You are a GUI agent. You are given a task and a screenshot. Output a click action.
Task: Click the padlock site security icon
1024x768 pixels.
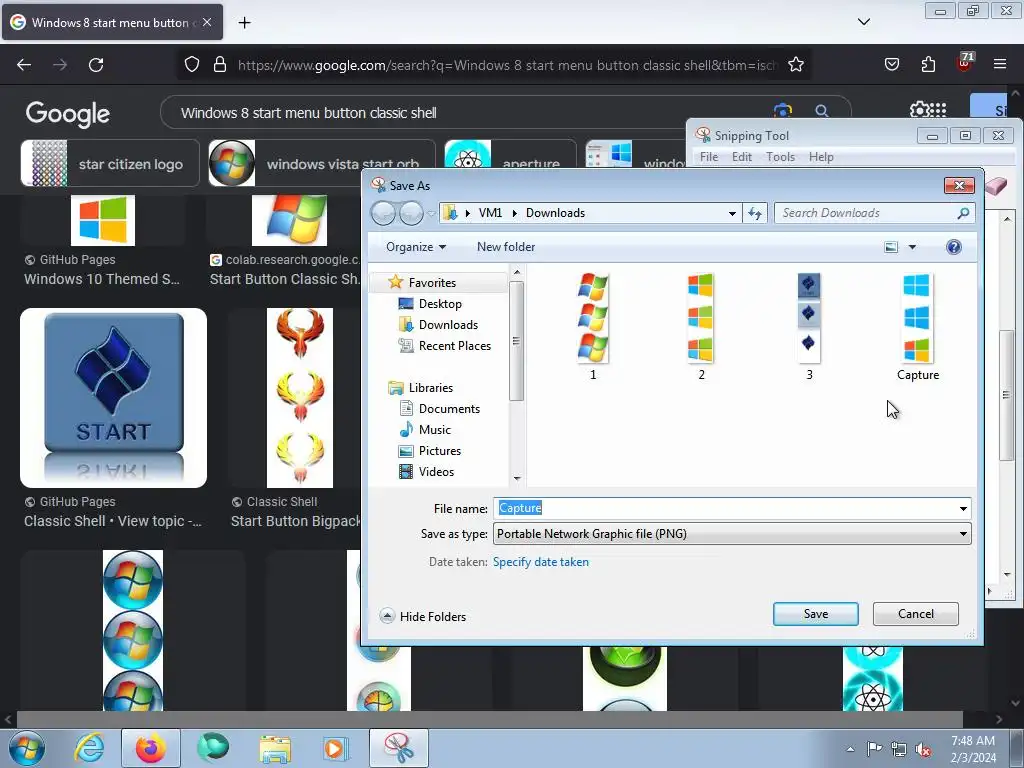[220, 65]
